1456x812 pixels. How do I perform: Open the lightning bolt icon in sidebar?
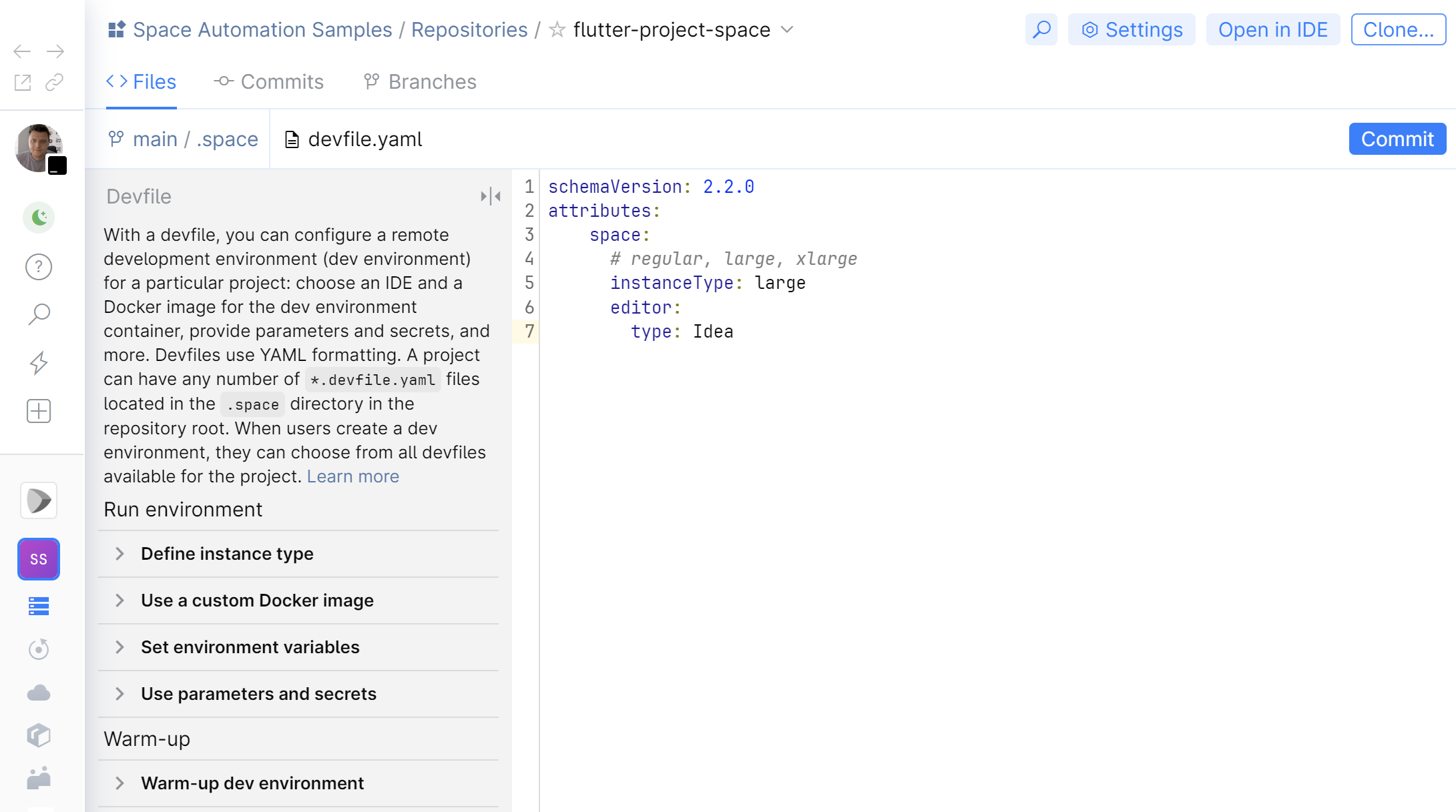(x=39, y=363)
